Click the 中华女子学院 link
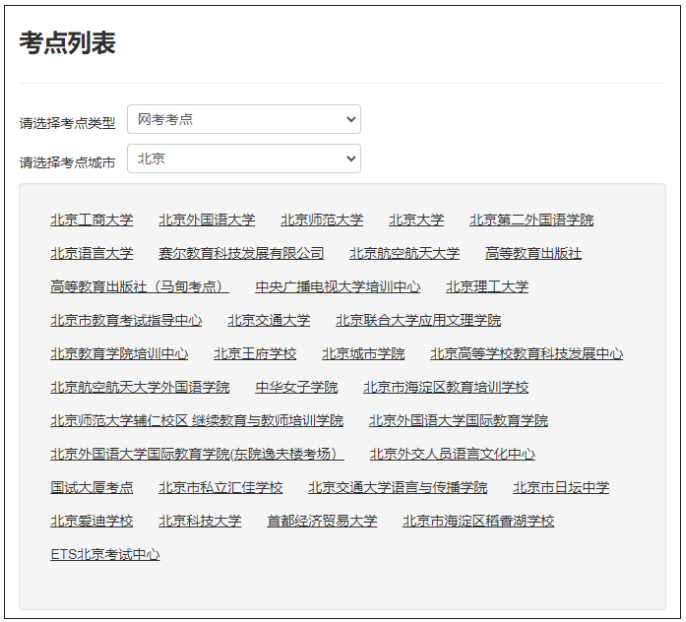 click(296, 387)
